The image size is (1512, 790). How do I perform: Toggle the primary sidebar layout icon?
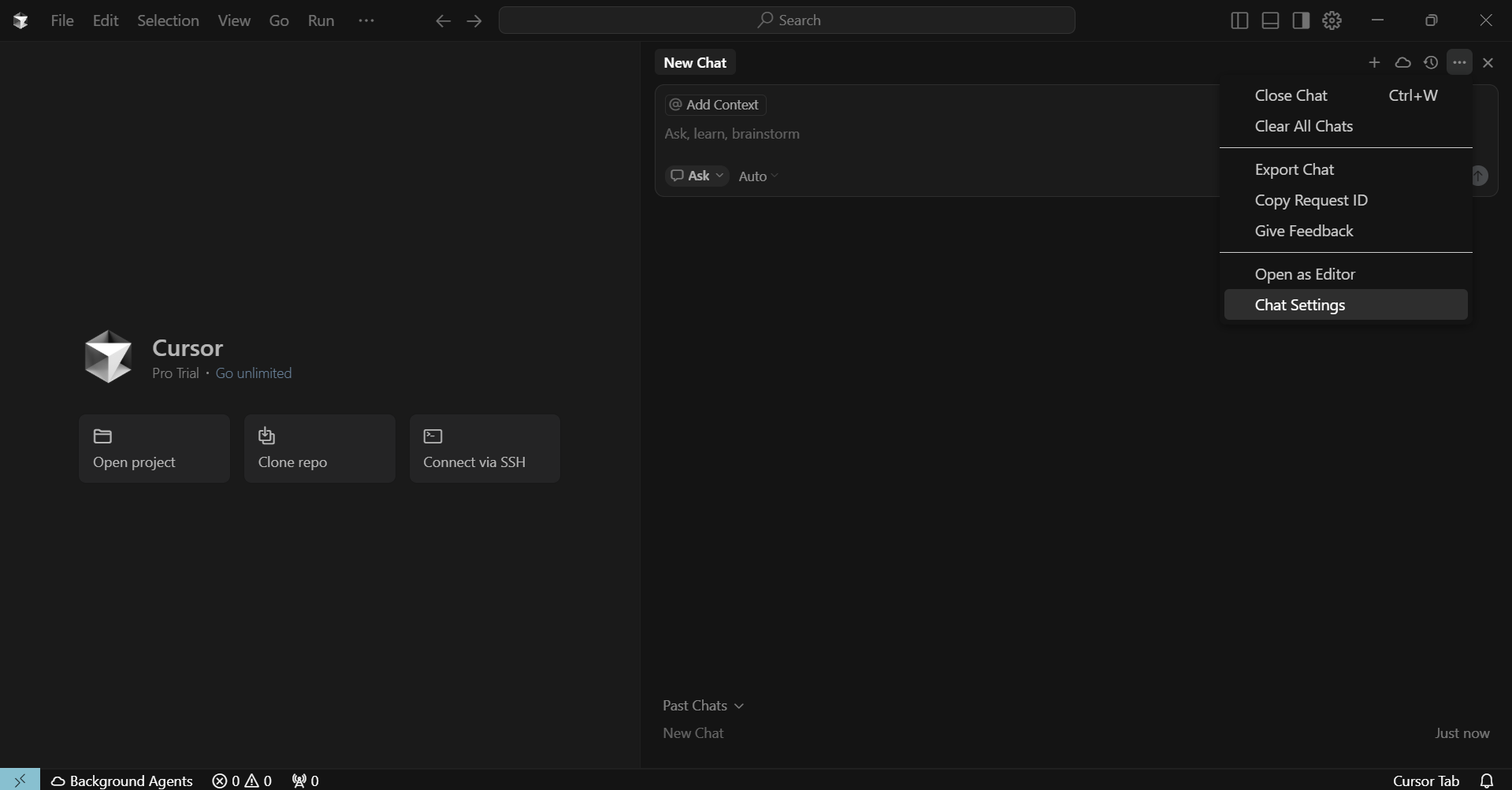pyautogui.click(x=1239, y=20)
